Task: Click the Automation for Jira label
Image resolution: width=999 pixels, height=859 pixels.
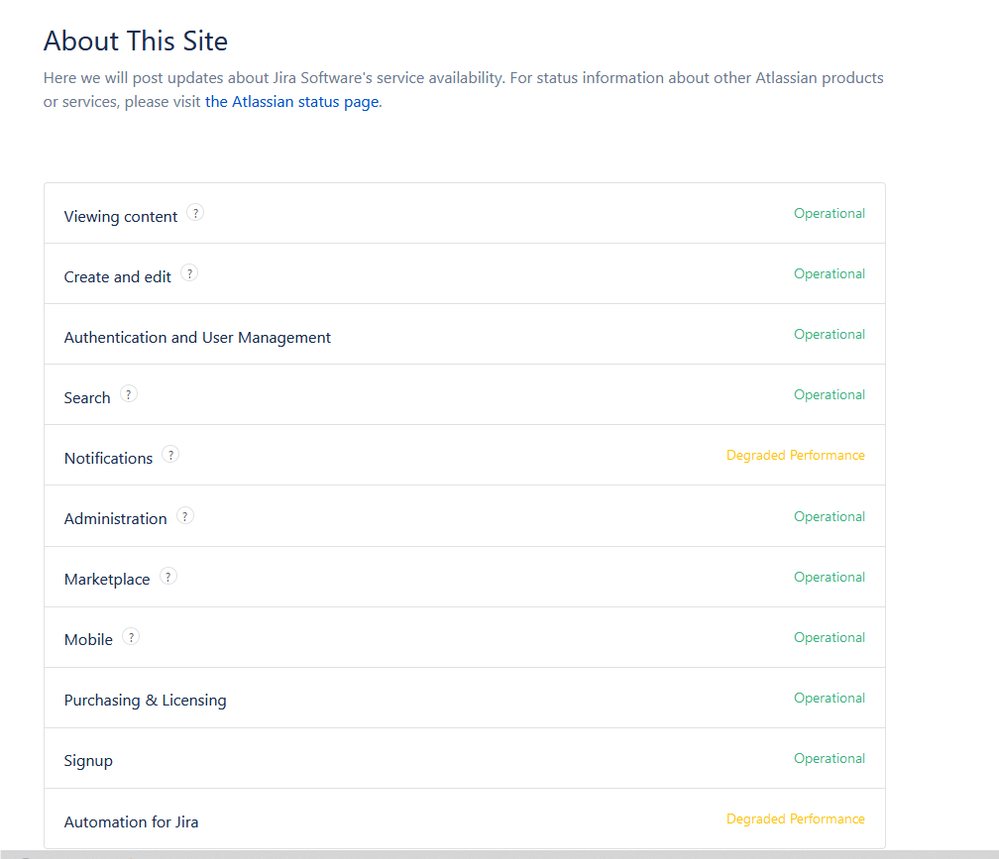Action: click(x=131, y=822)
